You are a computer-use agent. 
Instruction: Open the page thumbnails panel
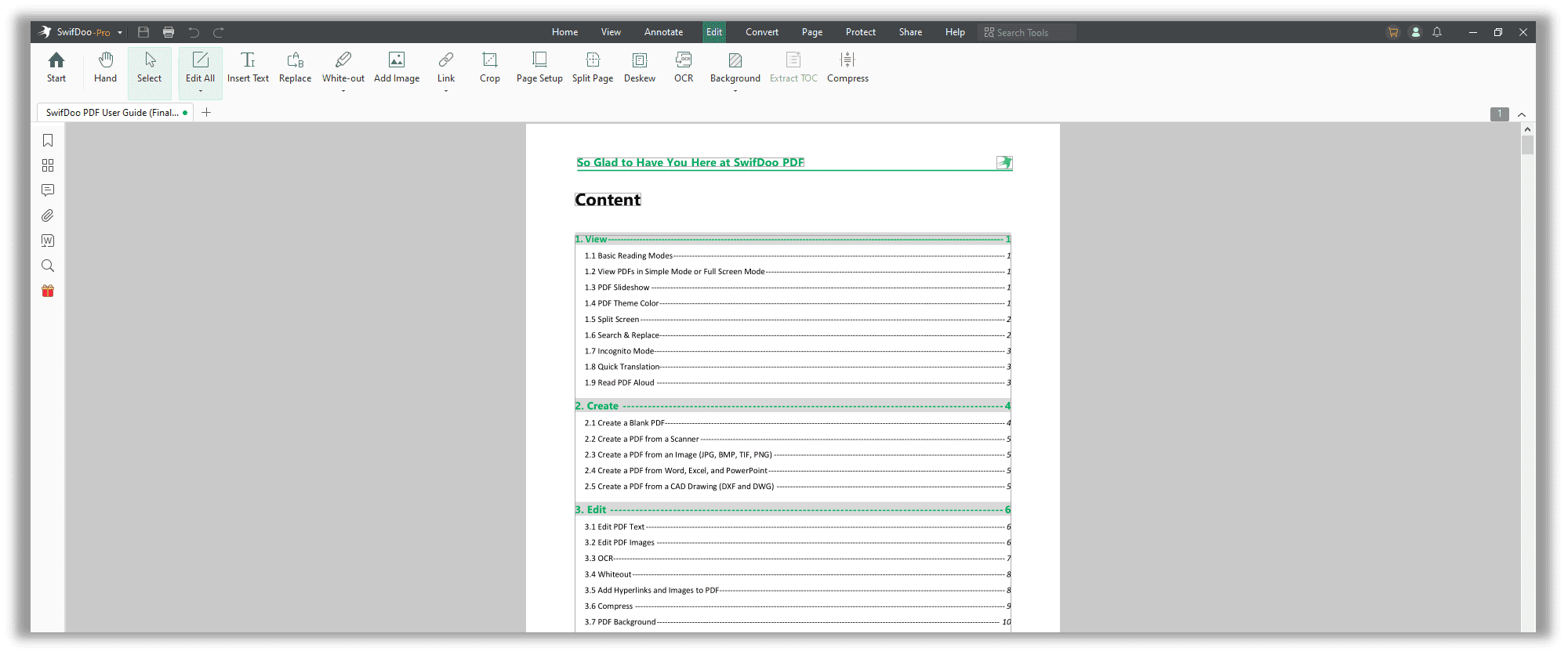pyautogui.click(x=48, y=165)
